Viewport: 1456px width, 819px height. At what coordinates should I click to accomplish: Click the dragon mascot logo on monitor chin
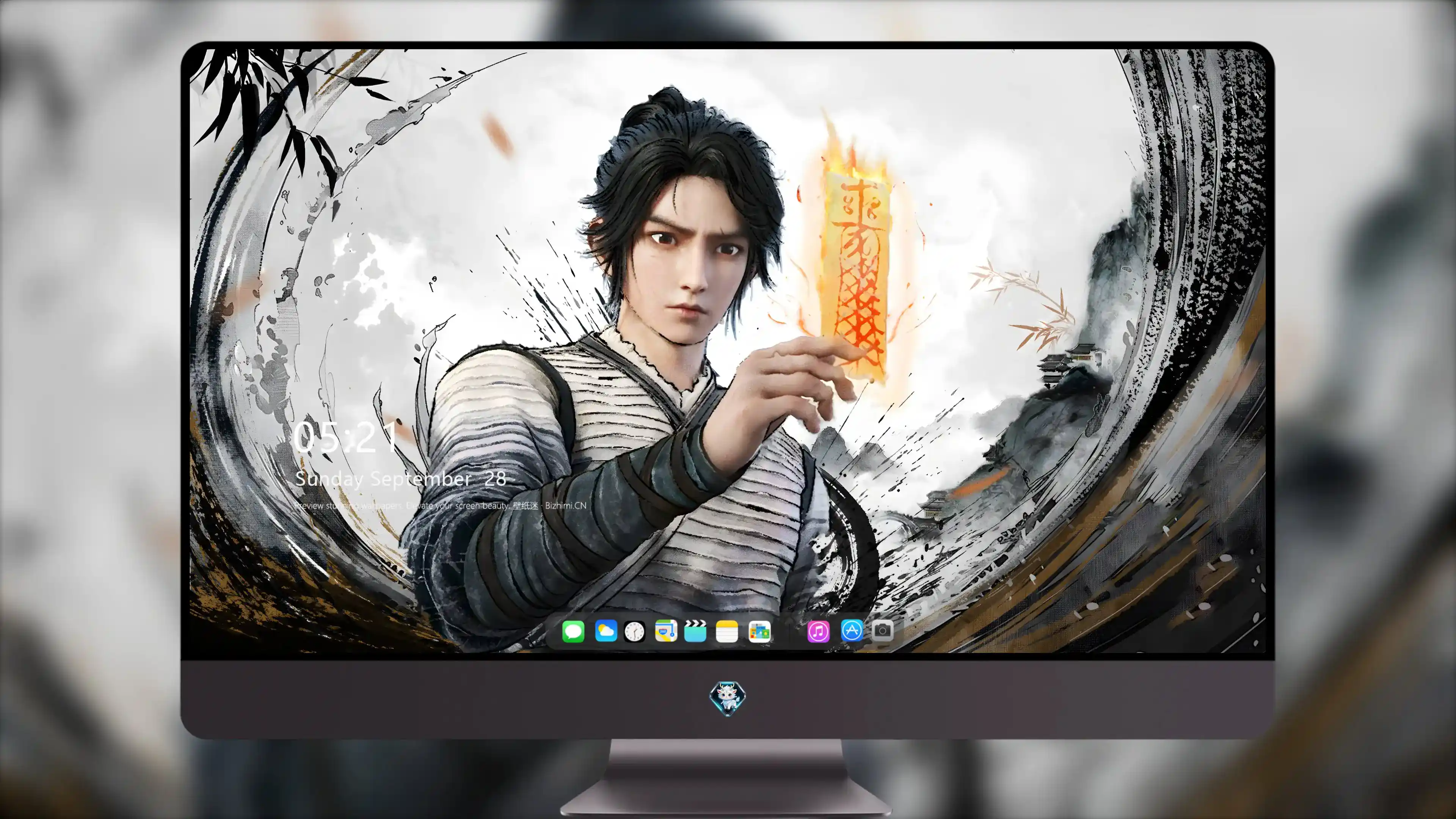728,698
